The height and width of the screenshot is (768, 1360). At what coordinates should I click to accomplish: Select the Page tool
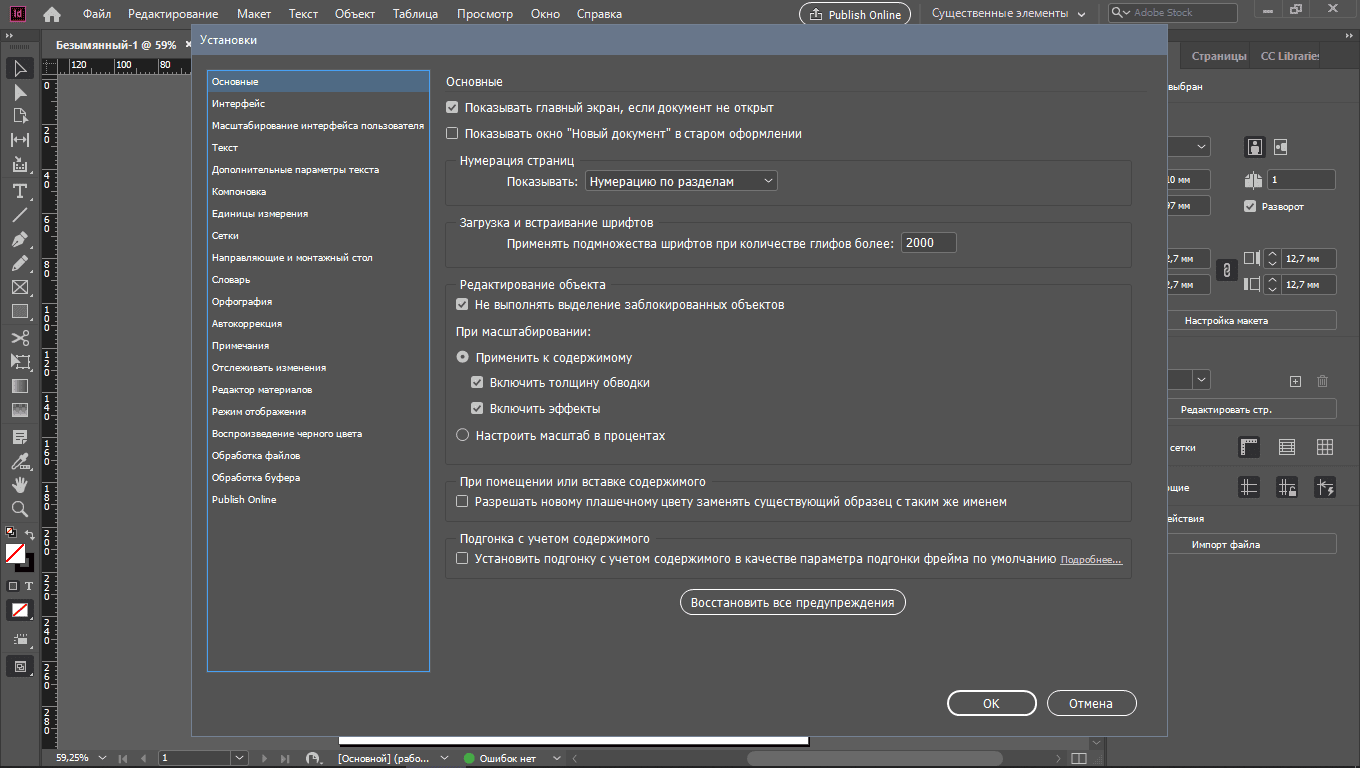point(20,116)
